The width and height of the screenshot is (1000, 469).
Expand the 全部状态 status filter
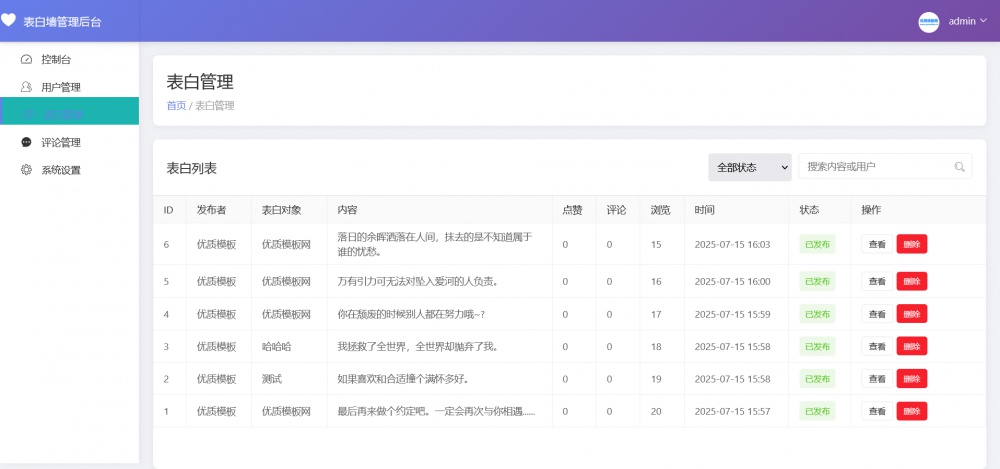(x=750, y=167)
